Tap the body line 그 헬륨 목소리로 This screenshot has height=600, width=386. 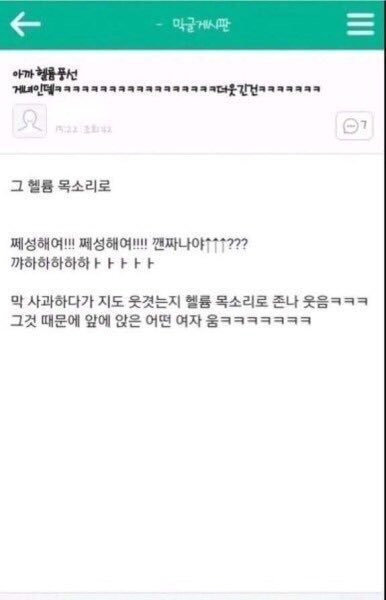[x=60, y=186]
